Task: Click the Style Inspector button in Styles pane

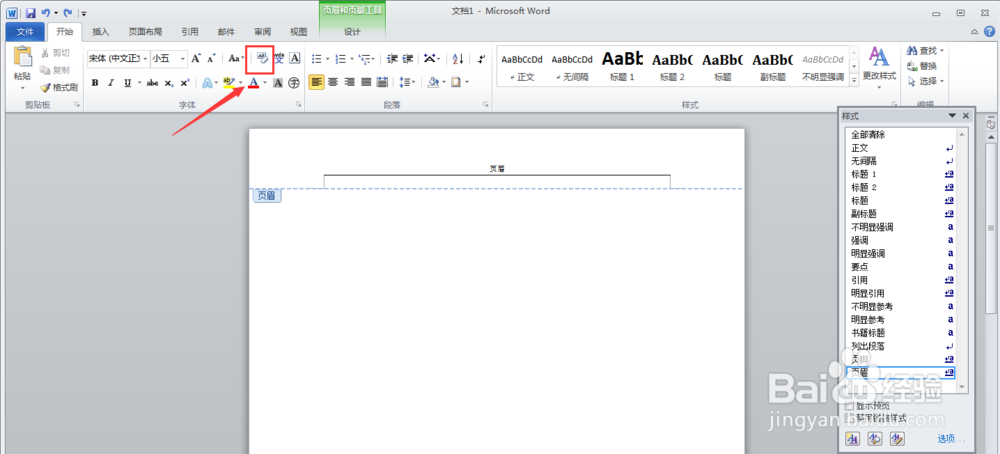Action: coord(876,438)
